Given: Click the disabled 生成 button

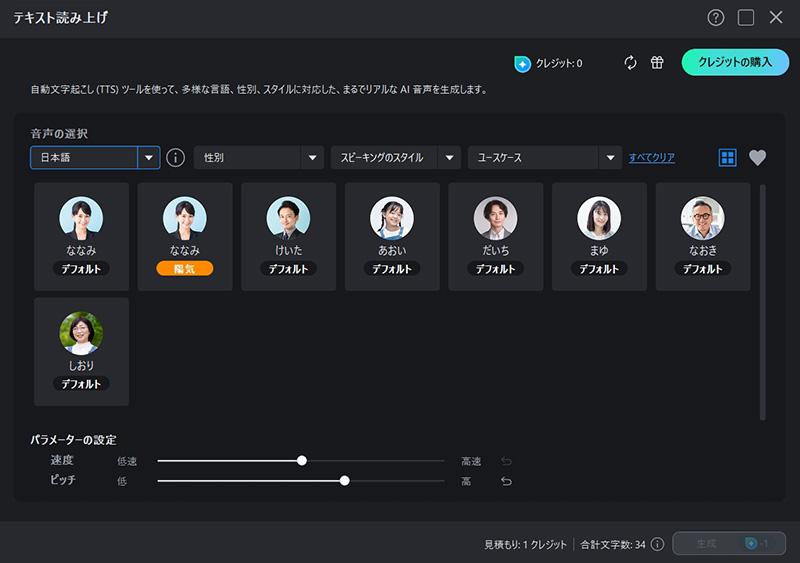Looking at the screenshot, I should coord(729,544).
